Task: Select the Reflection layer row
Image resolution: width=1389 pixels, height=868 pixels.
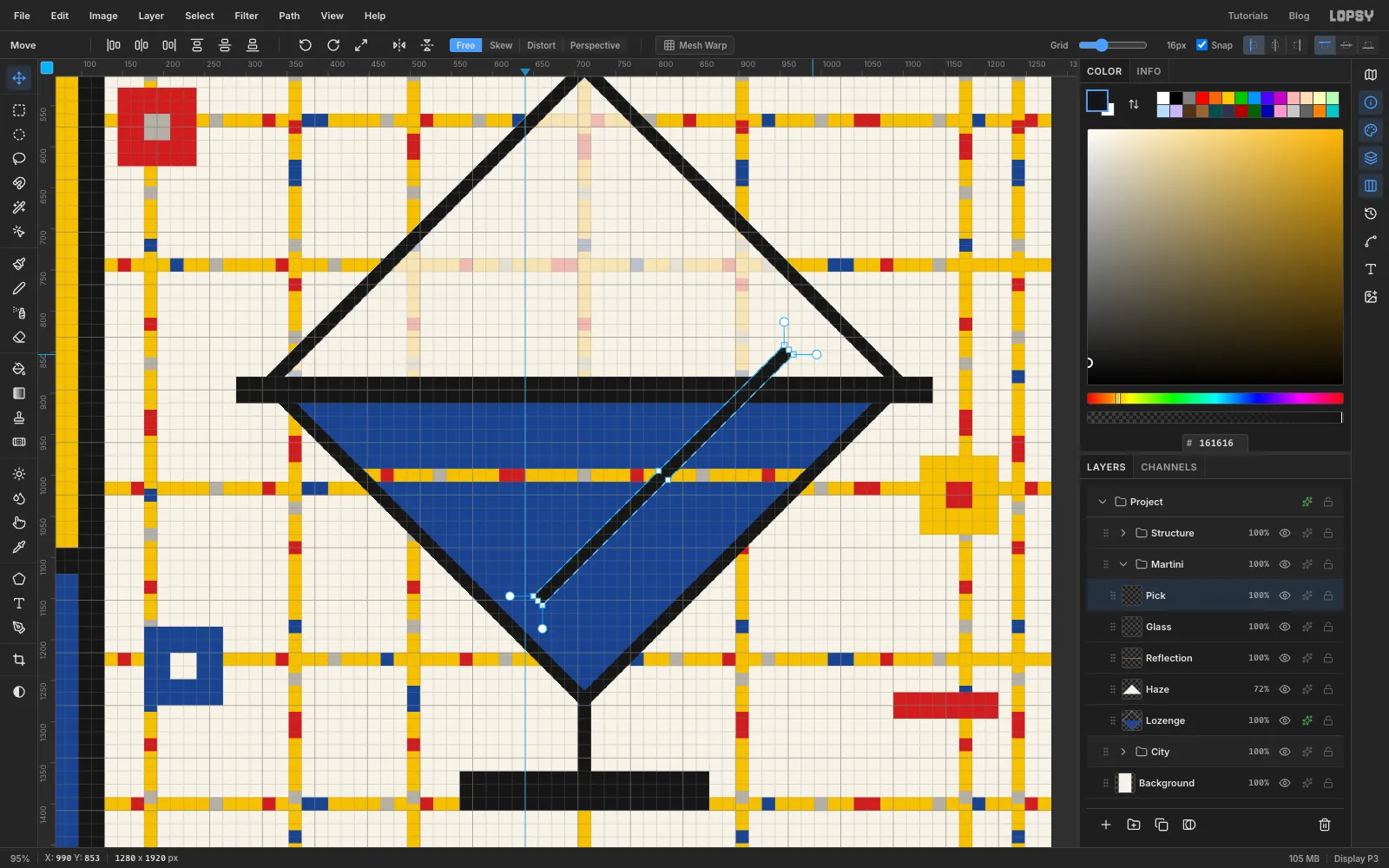Action: point(1215,658)
